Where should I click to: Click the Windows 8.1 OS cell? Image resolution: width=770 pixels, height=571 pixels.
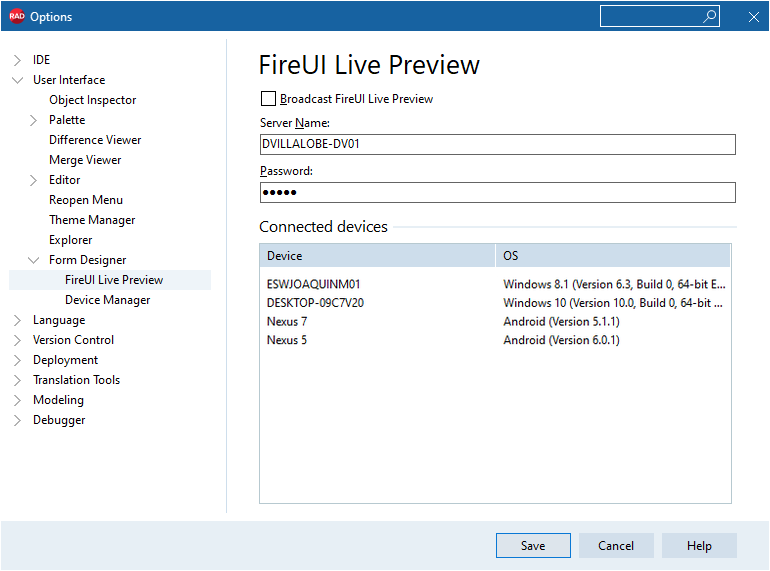[x=614, y=284]
